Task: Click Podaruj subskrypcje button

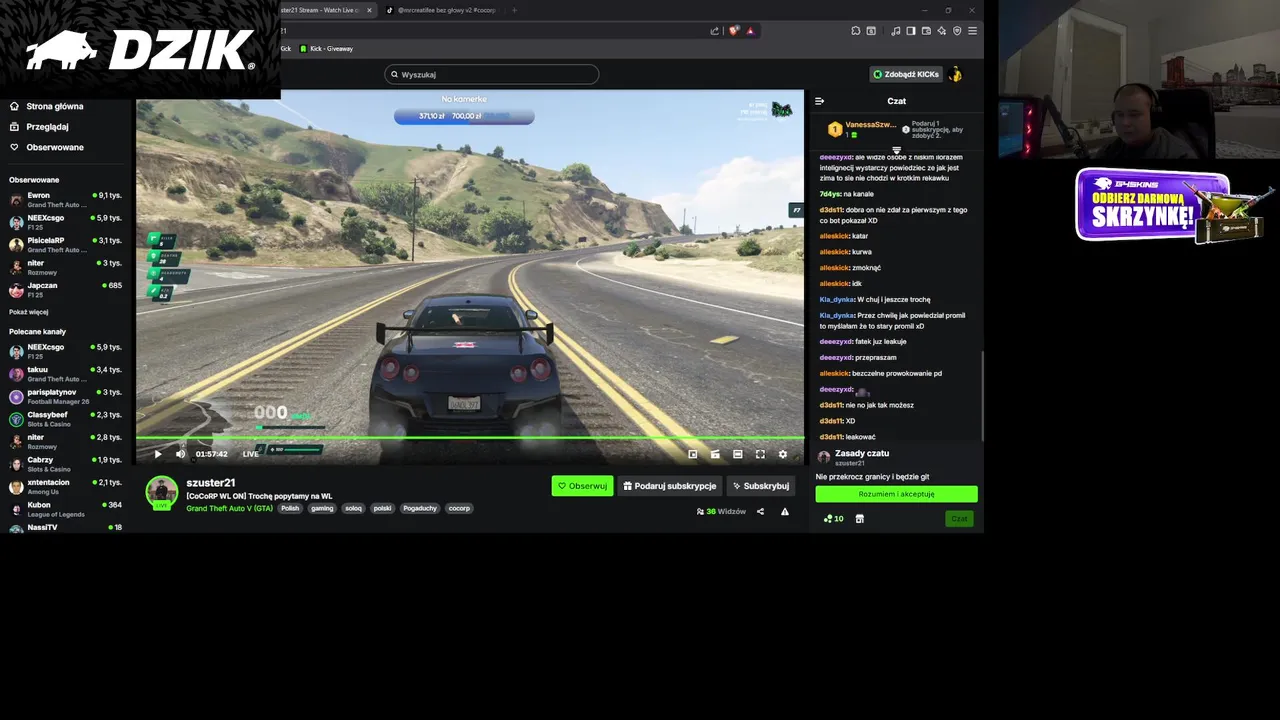Action: click(x=670, y=486)
